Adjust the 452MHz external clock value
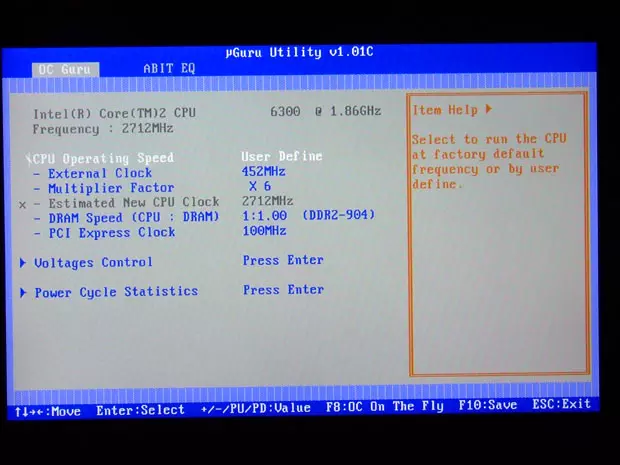The width and height of the screenshot is (620, 465). pyautogui.click(x=264, y=172)
